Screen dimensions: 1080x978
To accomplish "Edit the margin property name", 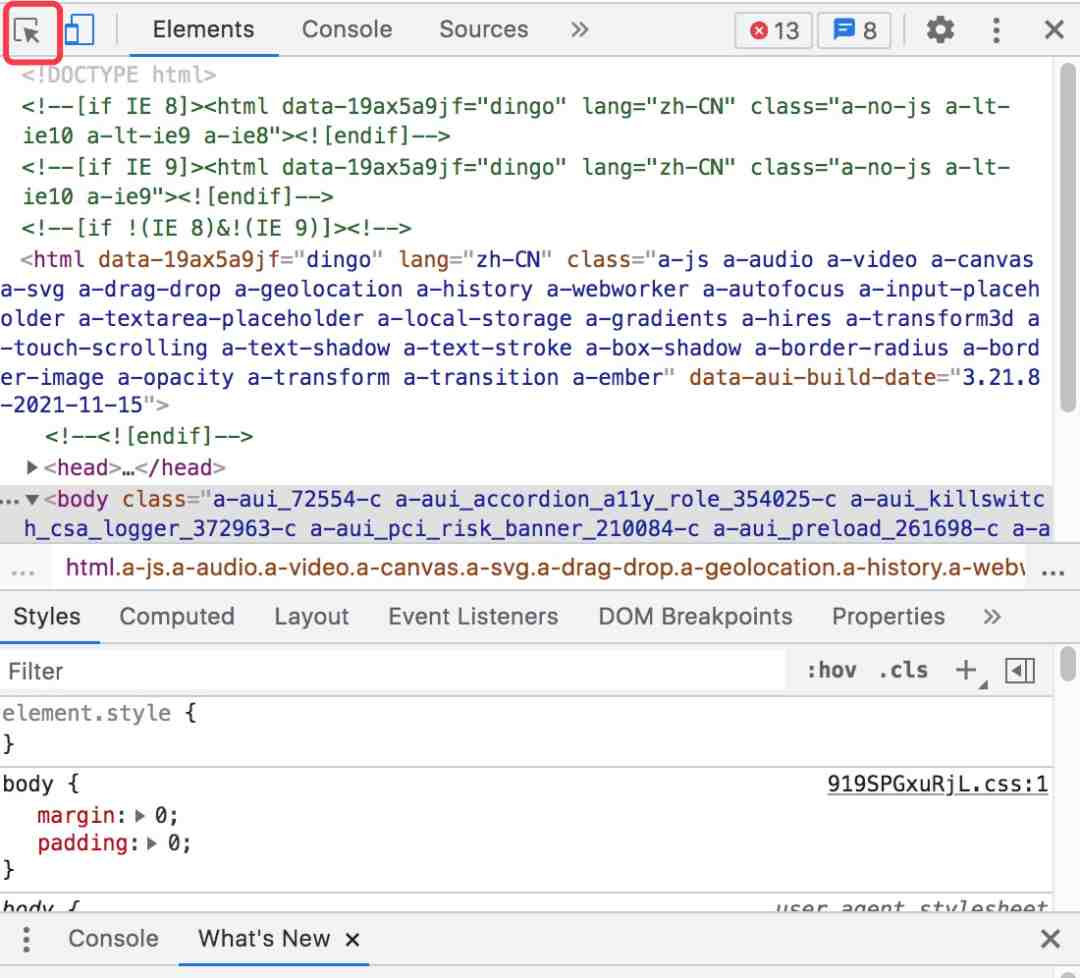I will point(76,815).
